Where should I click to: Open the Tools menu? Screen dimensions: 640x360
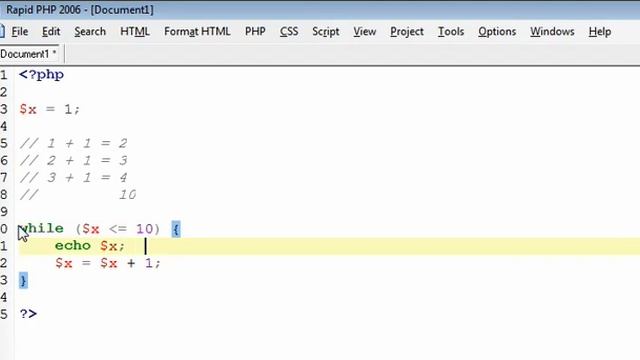[x=451, y=32]
